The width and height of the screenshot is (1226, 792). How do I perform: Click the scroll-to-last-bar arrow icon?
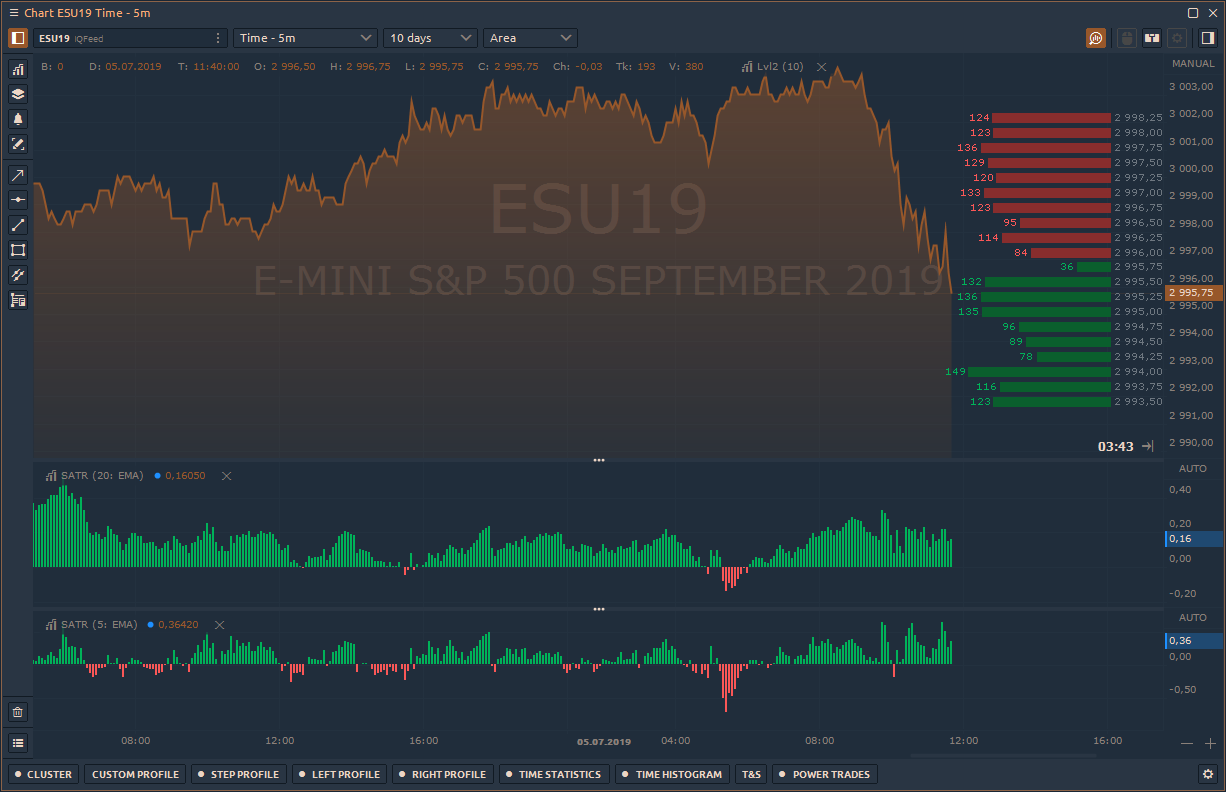pyautogui.click(x=1148, y=446)
